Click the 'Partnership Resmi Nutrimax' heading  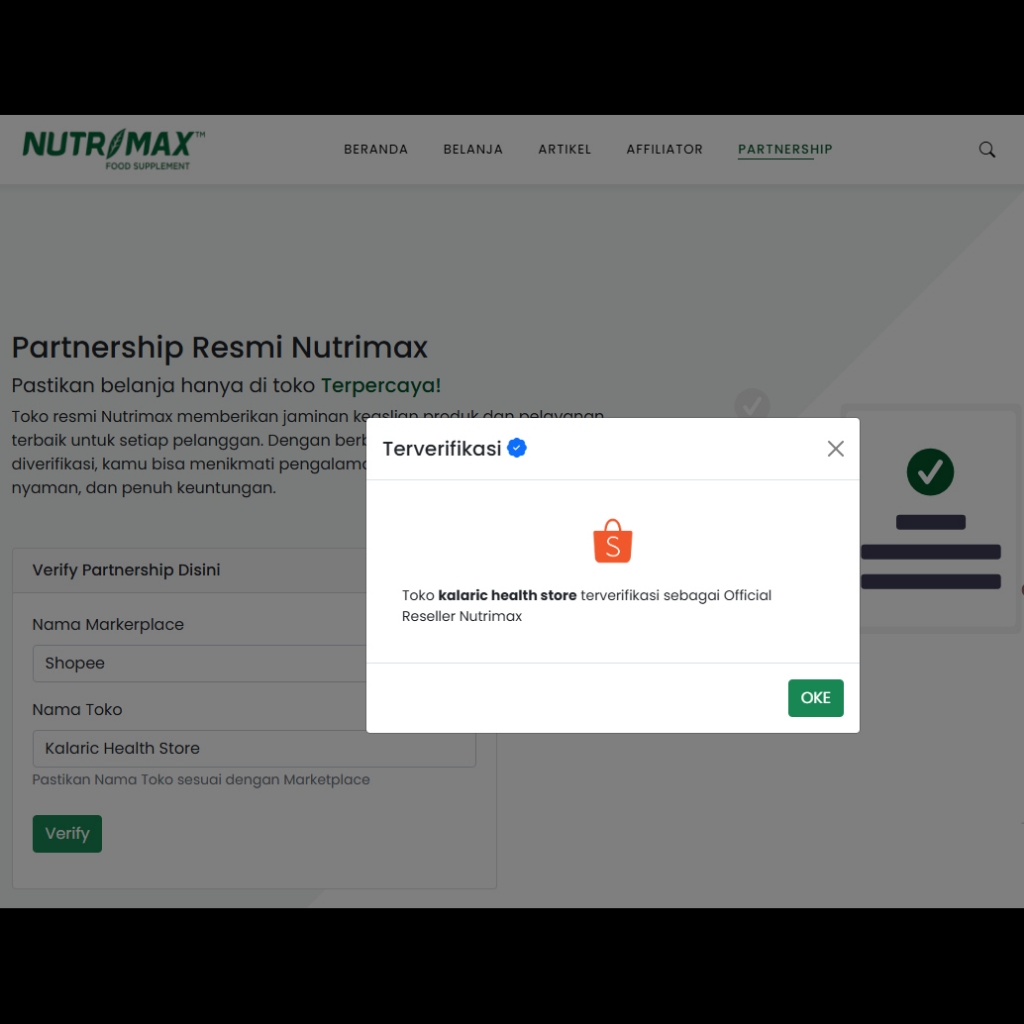219,347
